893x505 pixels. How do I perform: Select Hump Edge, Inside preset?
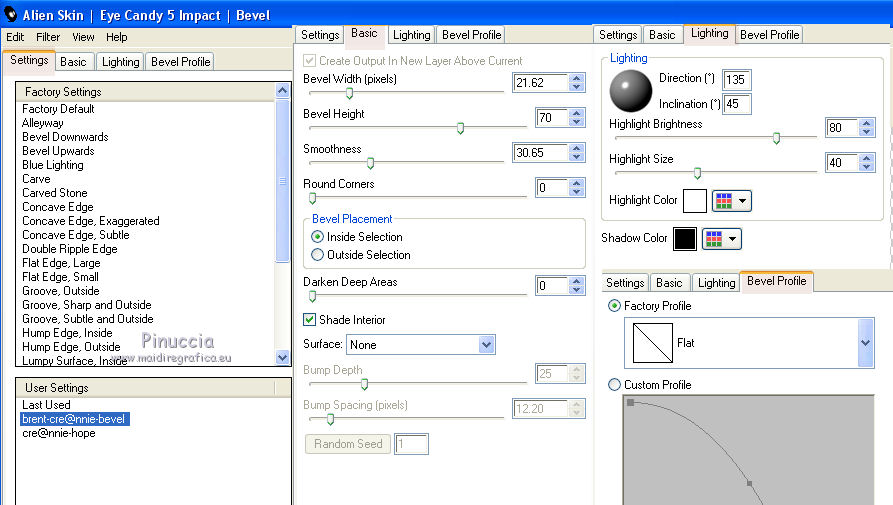(67, 333)
